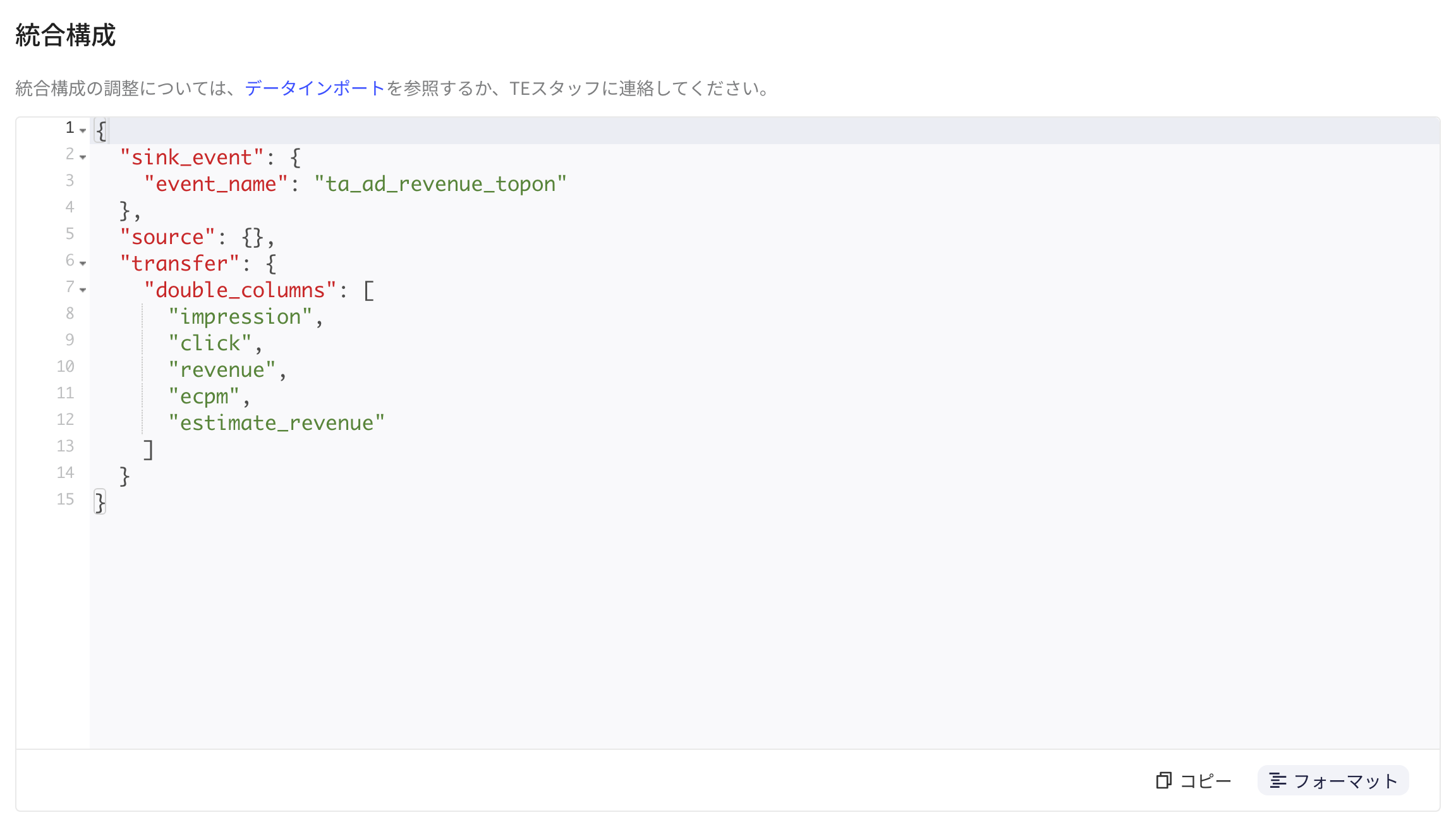Screen dimensions: 1456x827
Task: Collapse the double_columns fold arrow on line 7
Action: [83, 290]
